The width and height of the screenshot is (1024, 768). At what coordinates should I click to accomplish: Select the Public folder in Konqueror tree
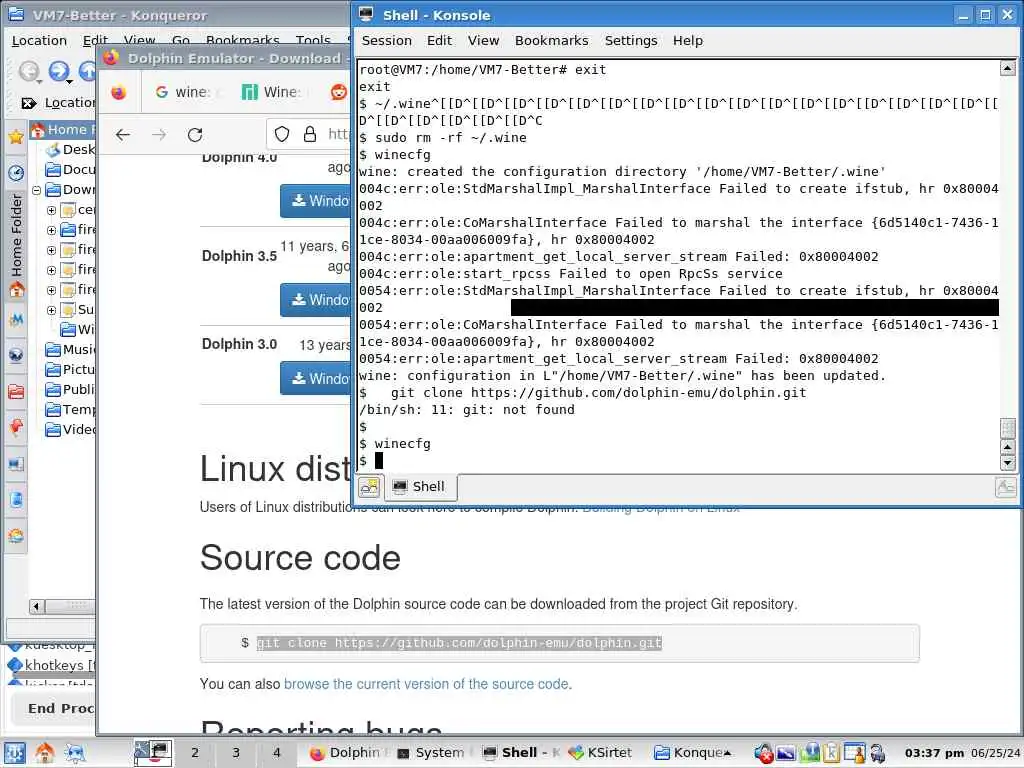[71, 390]
